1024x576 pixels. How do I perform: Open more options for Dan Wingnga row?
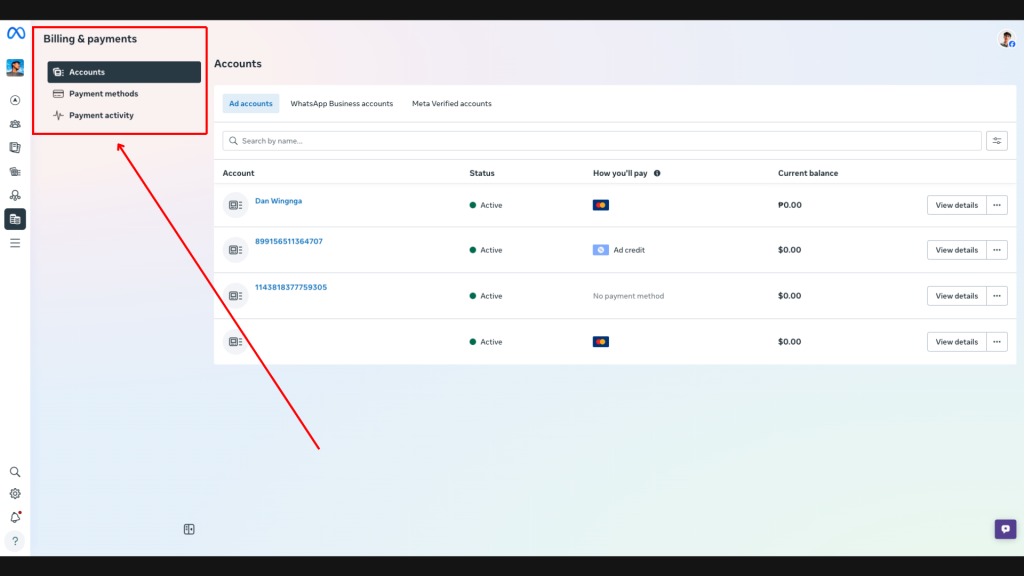pyautogui.click(x=997, y=205)
